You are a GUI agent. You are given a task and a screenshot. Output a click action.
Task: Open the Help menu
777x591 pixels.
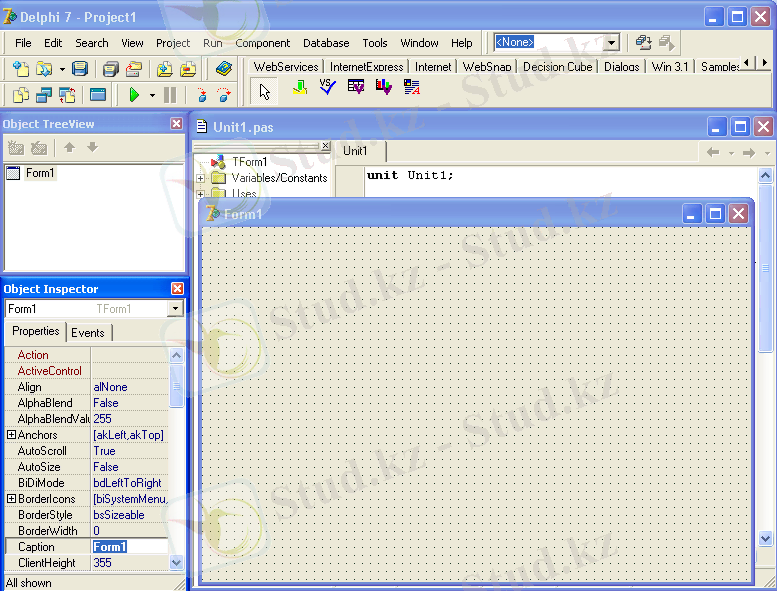[x=461, y=43]
